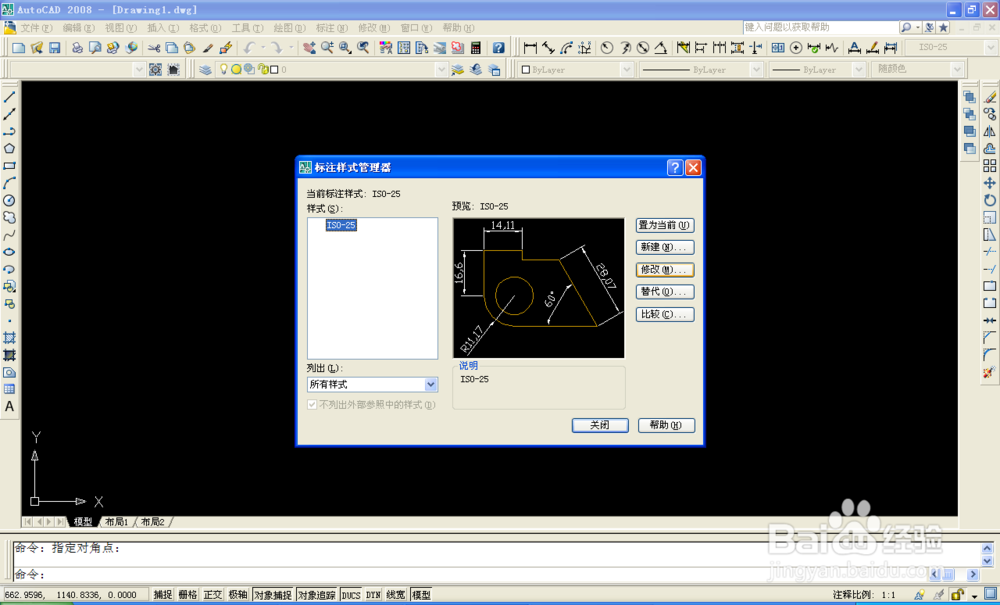This screenshot has height=605, width=1000.
Task: Expand the search options arrow beside magnifier
Action: click(x=918, y=27)
